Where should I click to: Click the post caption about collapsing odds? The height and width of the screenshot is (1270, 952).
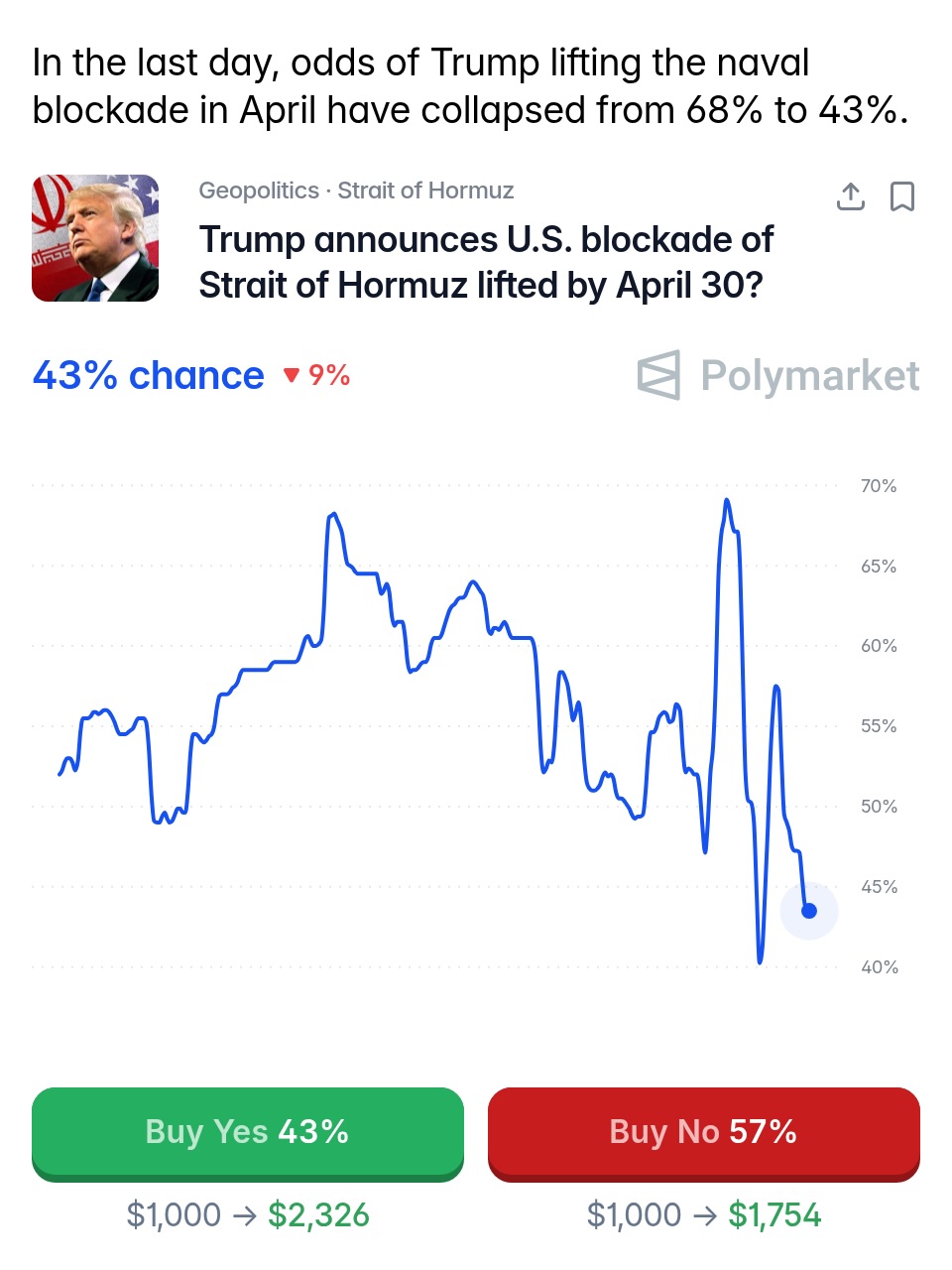pyautogui.click(x=470, y=86)
